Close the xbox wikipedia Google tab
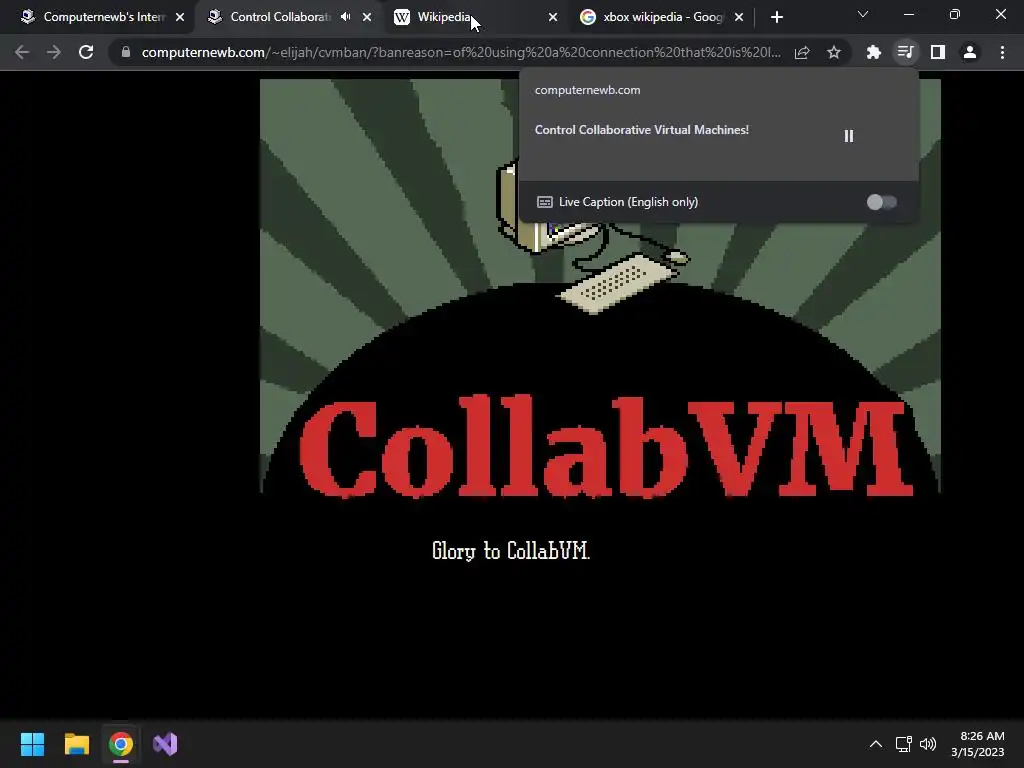The image size is (1024, 768). 739,18
